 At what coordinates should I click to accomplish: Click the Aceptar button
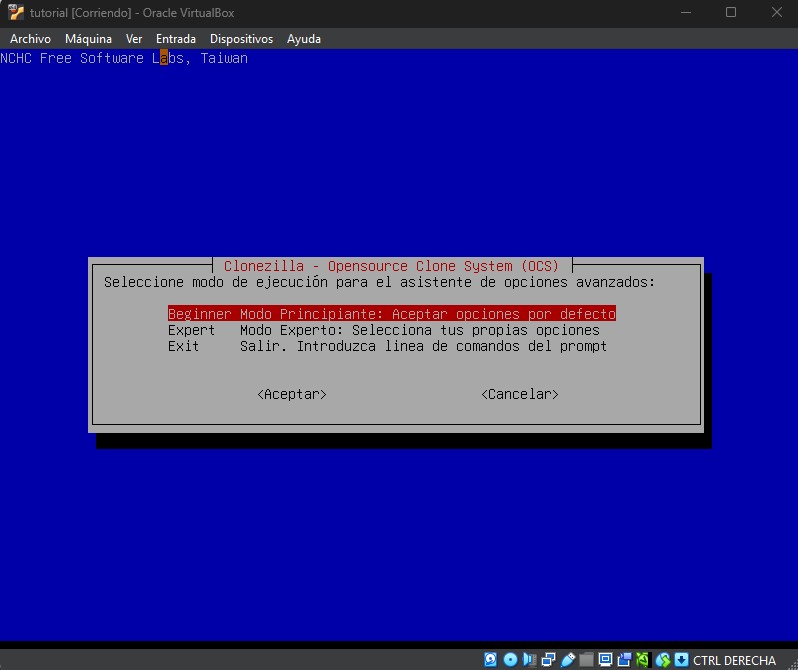(x=292, y=394)
